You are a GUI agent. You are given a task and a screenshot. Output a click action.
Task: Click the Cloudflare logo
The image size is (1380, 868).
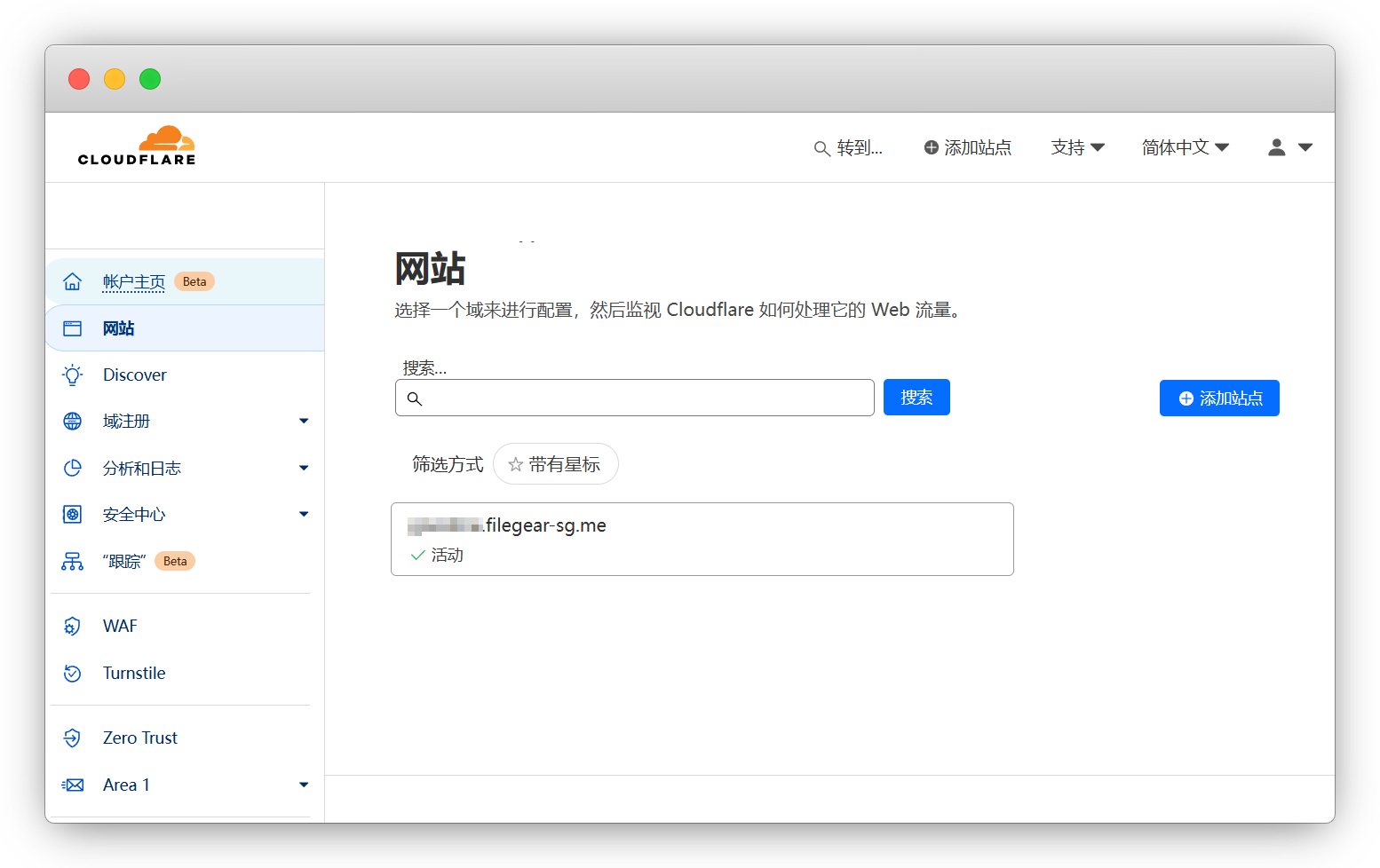(x=137, y=146)
